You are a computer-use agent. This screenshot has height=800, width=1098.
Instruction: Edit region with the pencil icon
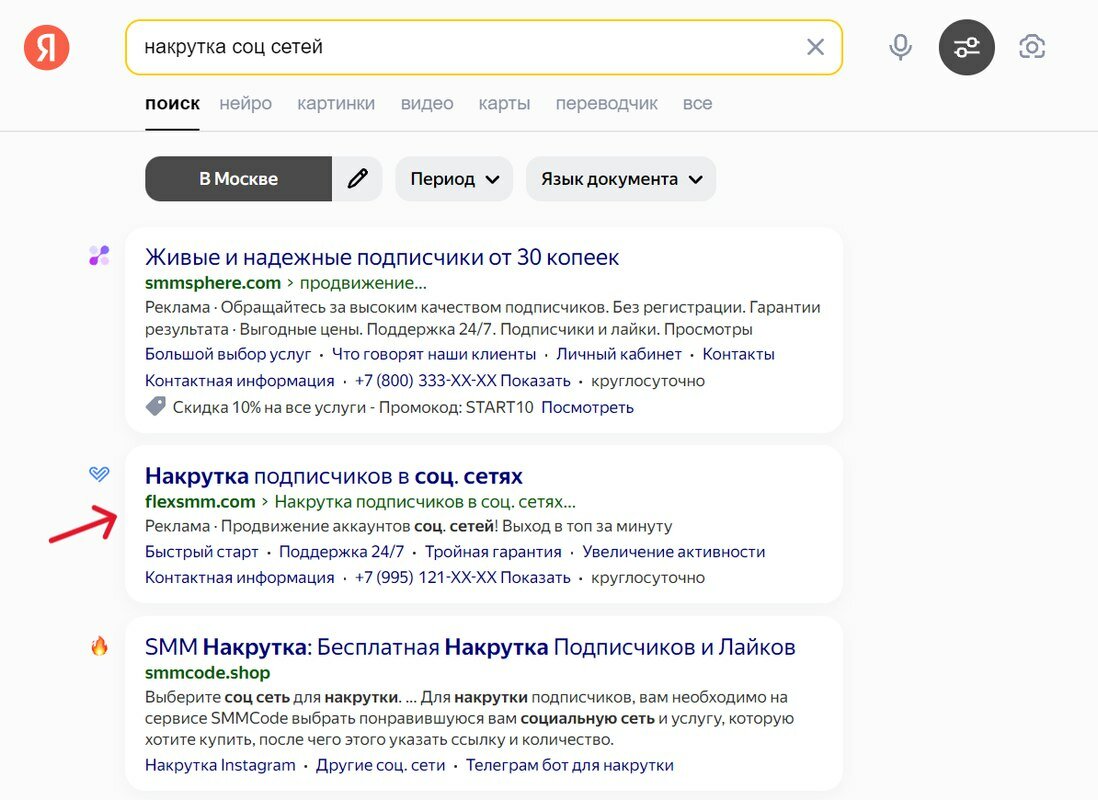[357, 179]
